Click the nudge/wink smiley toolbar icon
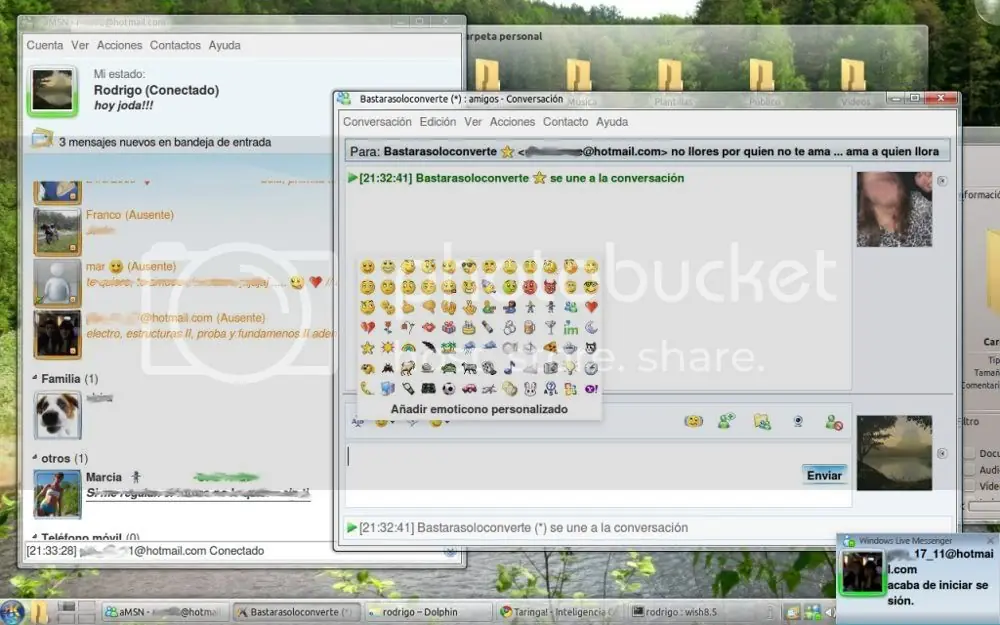This screenshot has height=625, width=1000. 693,421
